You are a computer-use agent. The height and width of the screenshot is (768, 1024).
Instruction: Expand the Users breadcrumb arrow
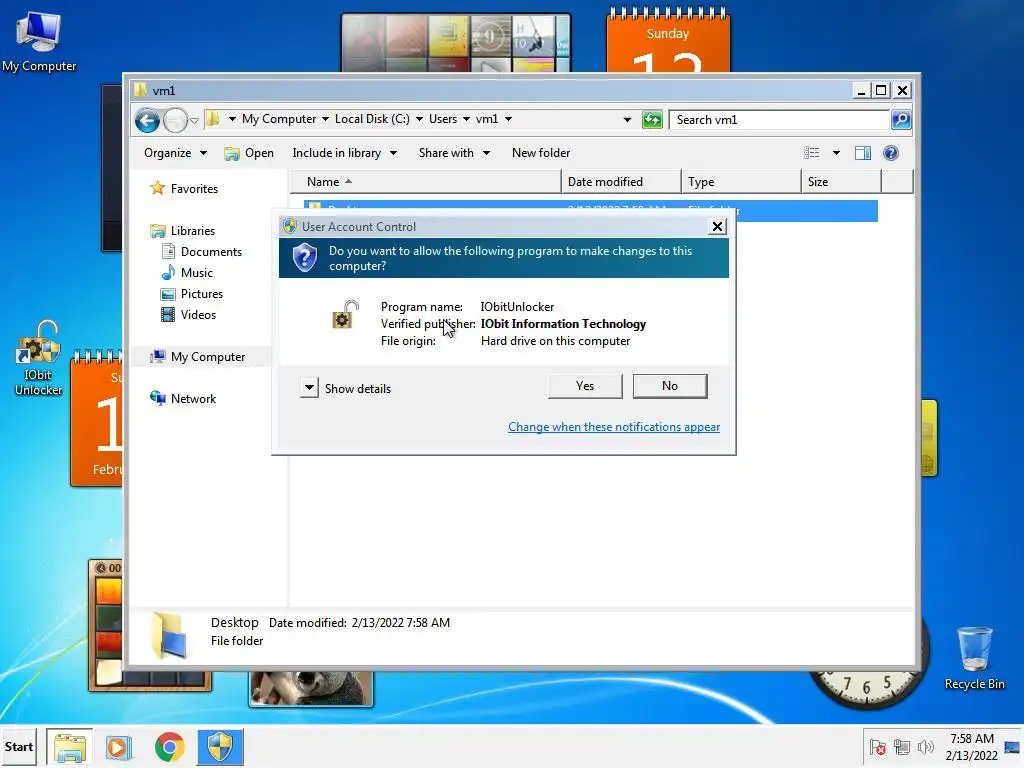click(466, 119)
